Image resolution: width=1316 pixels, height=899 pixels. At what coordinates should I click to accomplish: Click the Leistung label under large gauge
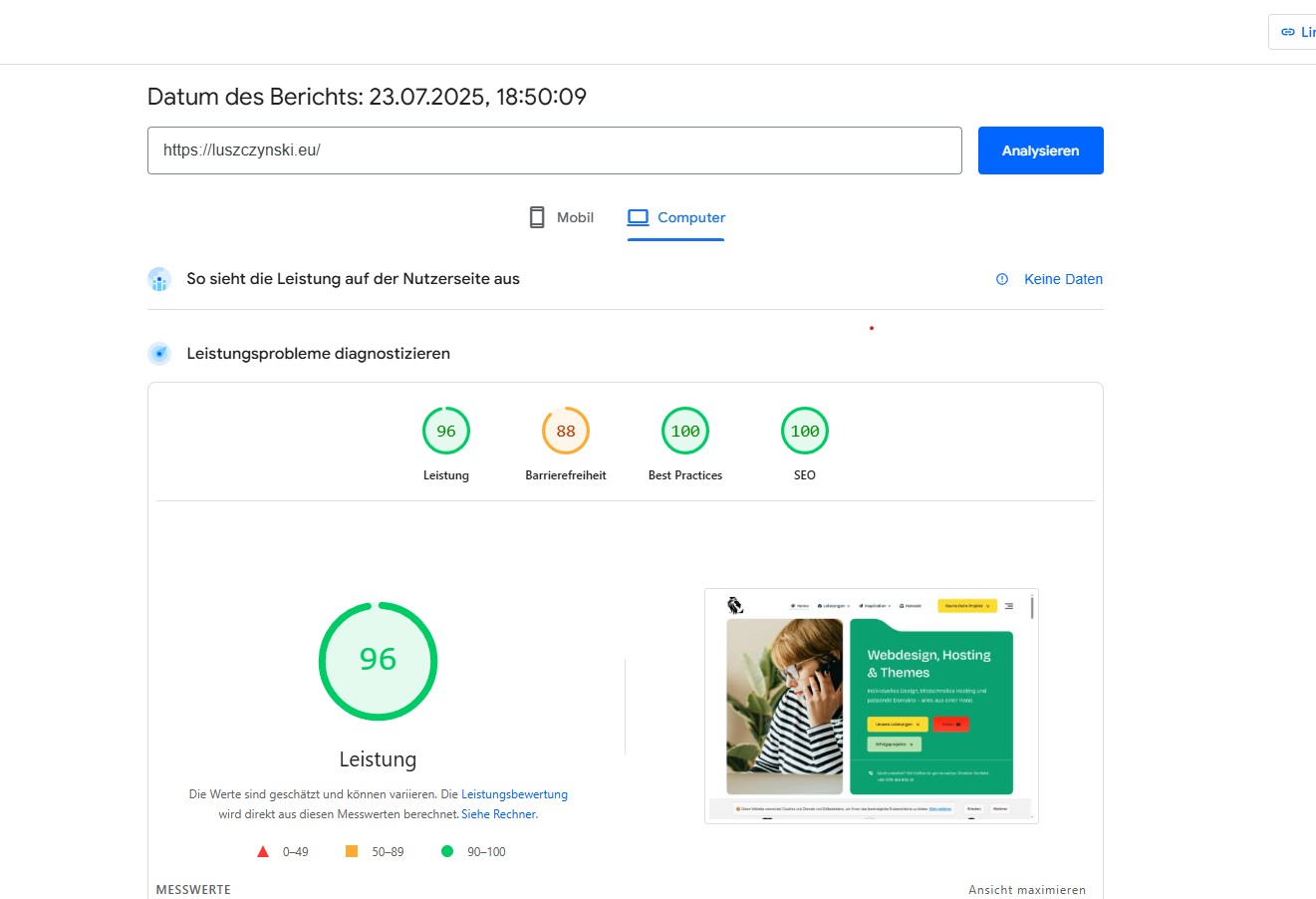pyautogui.click(x=378, y=759)
